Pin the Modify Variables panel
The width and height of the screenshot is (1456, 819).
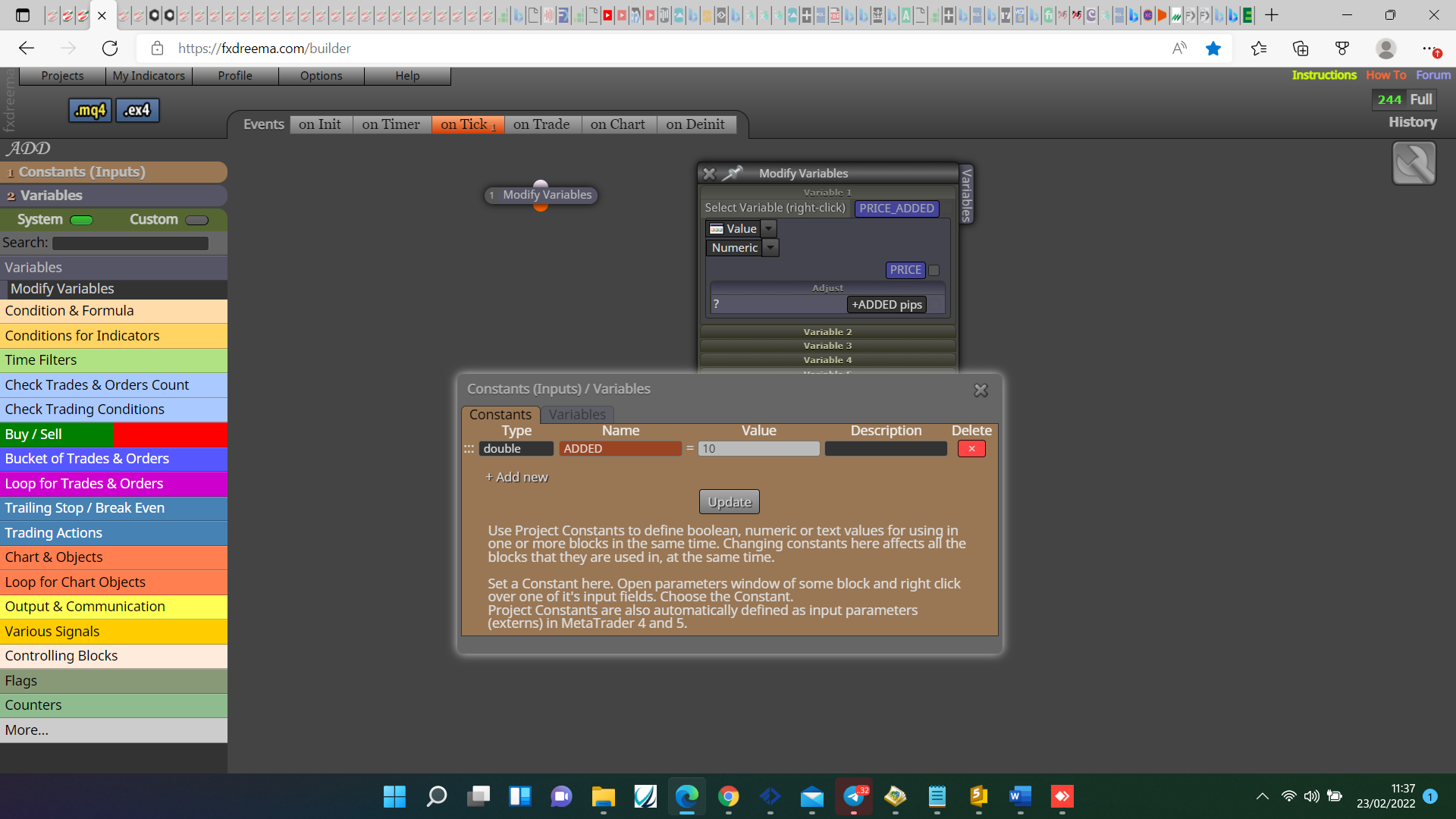click(732, 174)
